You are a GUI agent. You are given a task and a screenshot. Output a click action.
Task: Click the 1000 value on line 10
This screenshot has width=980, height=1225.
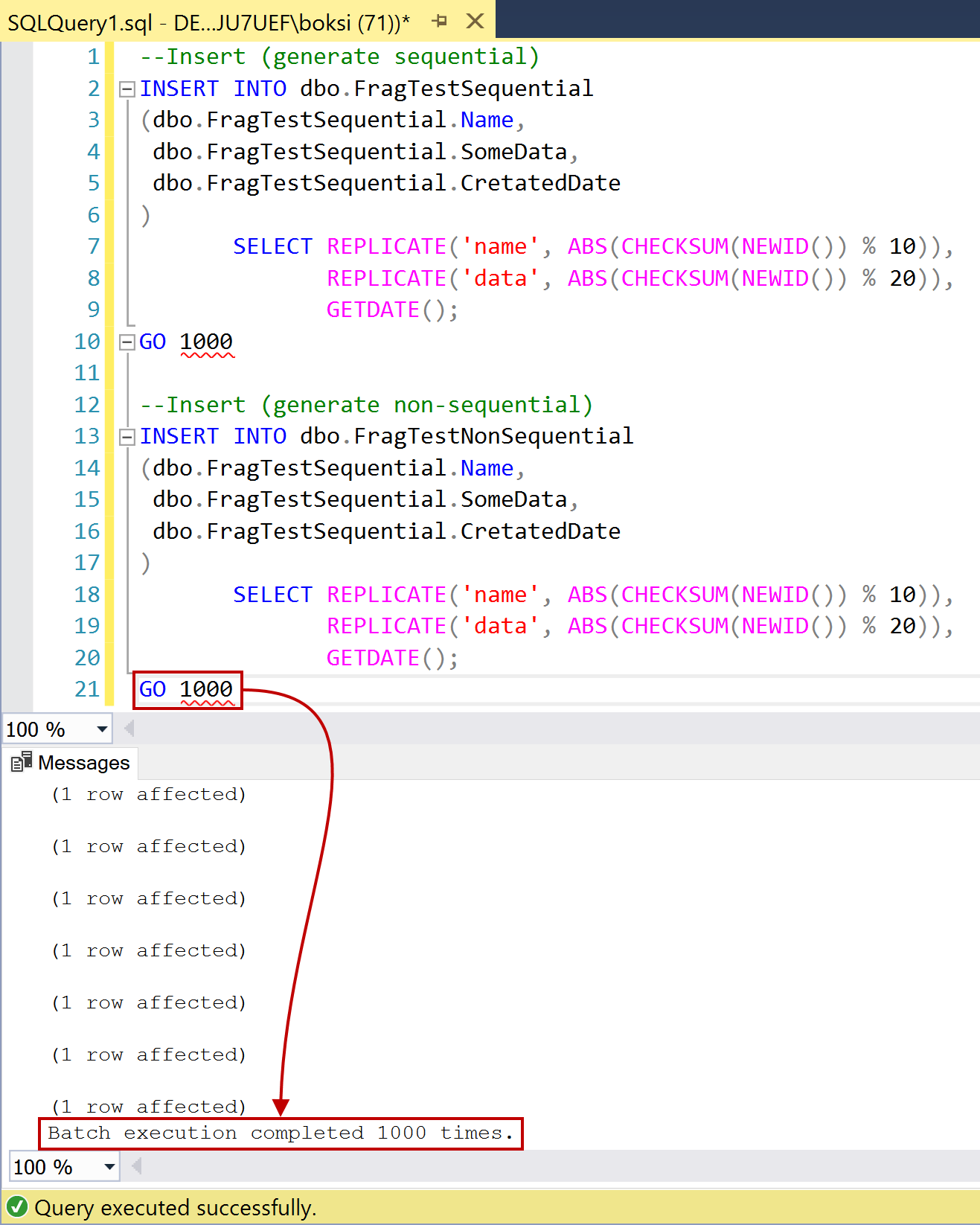206,342
